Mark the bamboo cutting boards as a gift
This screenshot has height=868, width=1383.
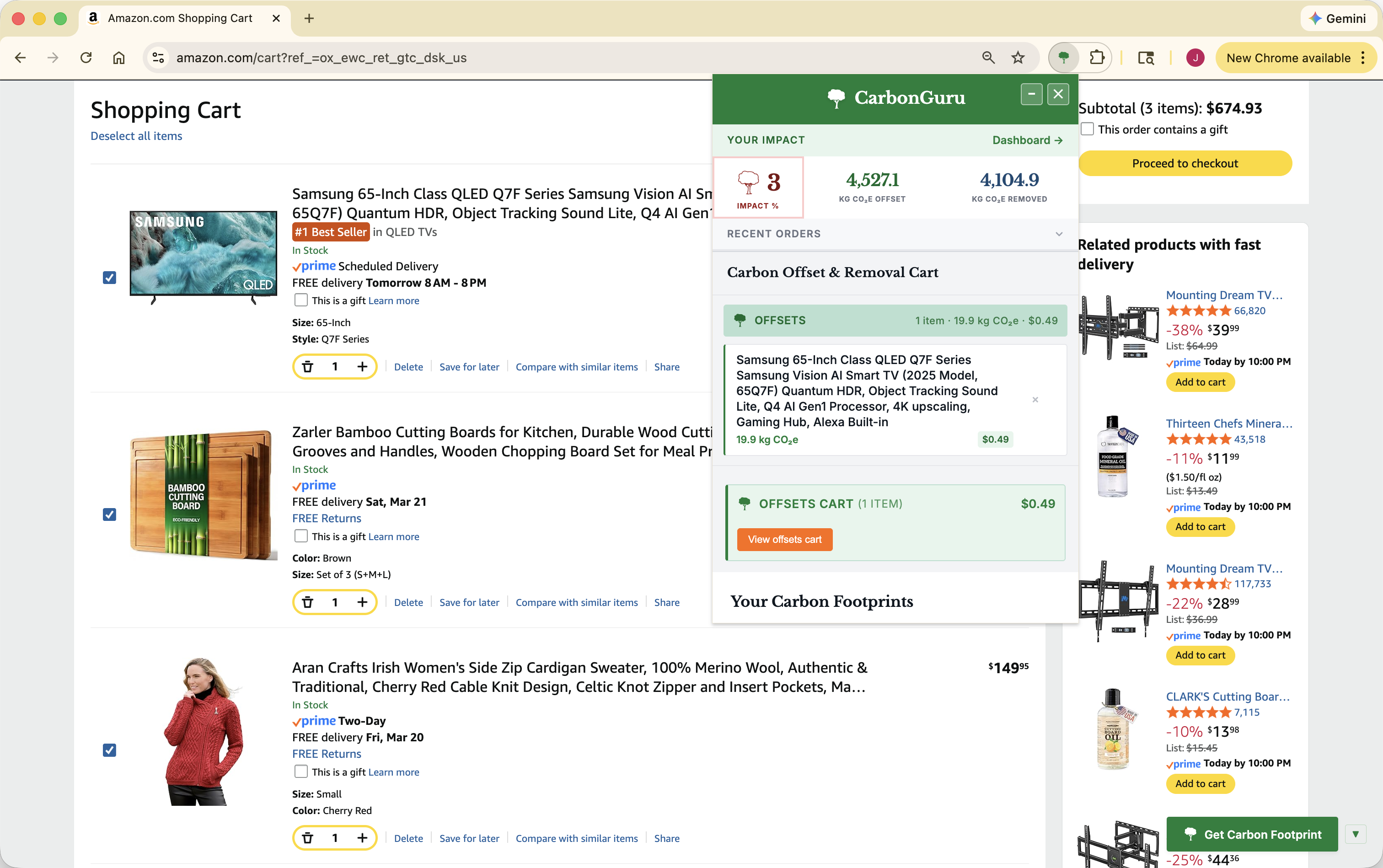301,535
